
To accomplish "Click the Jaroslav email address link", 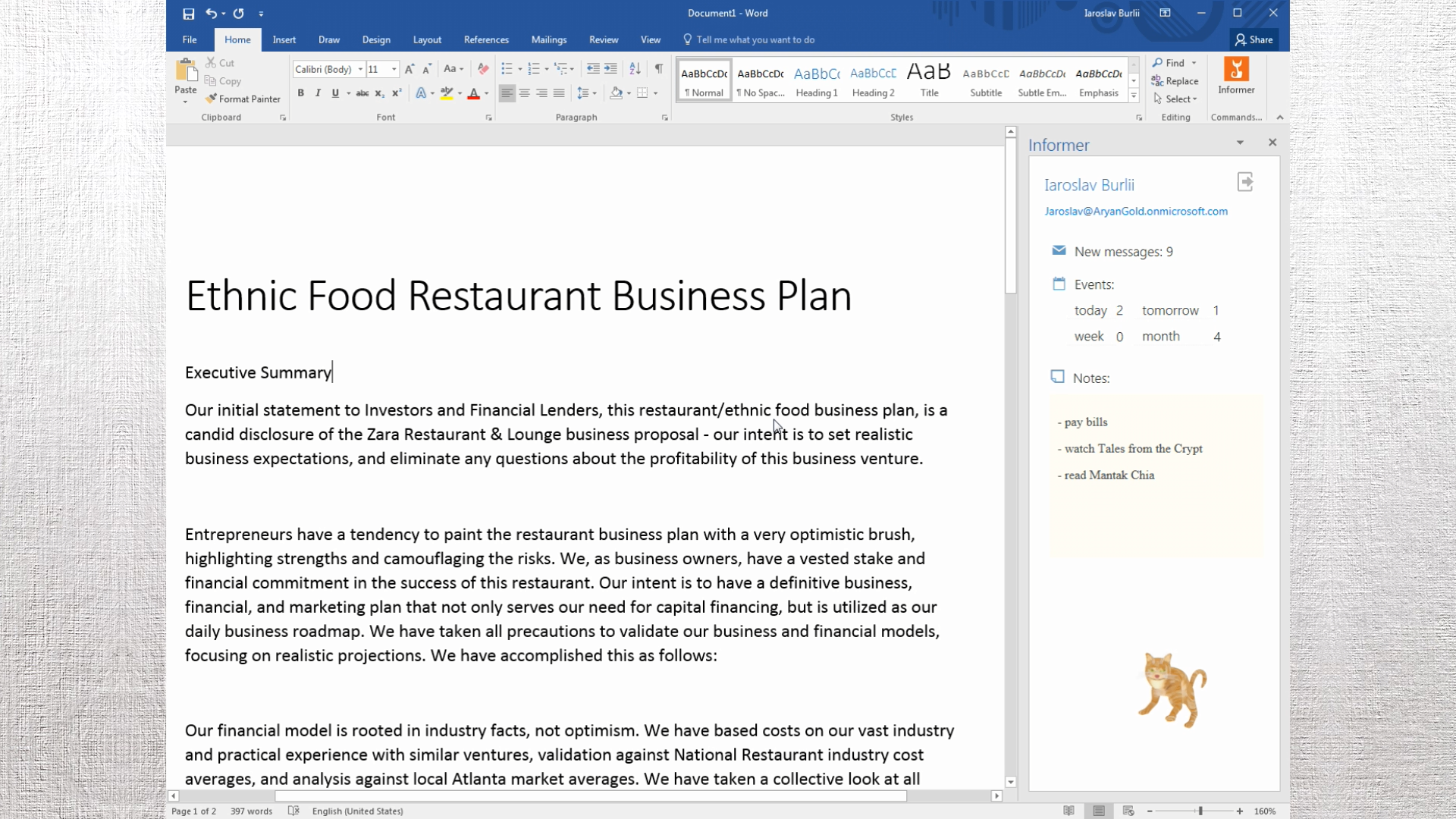I will pos(1135,212).
